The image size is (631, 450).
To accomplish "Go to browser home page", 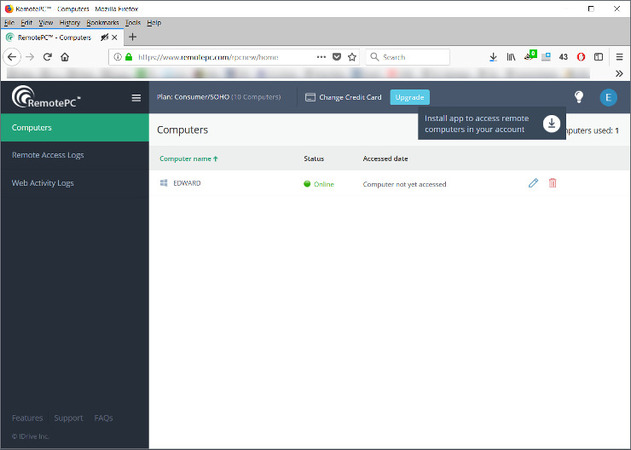I will [x=65, y=57].
